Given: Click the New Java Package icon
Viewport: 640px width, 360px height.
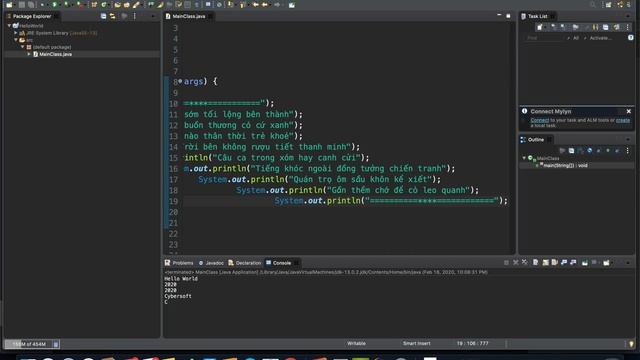Looking at the screenshot, I should [94, 4].
